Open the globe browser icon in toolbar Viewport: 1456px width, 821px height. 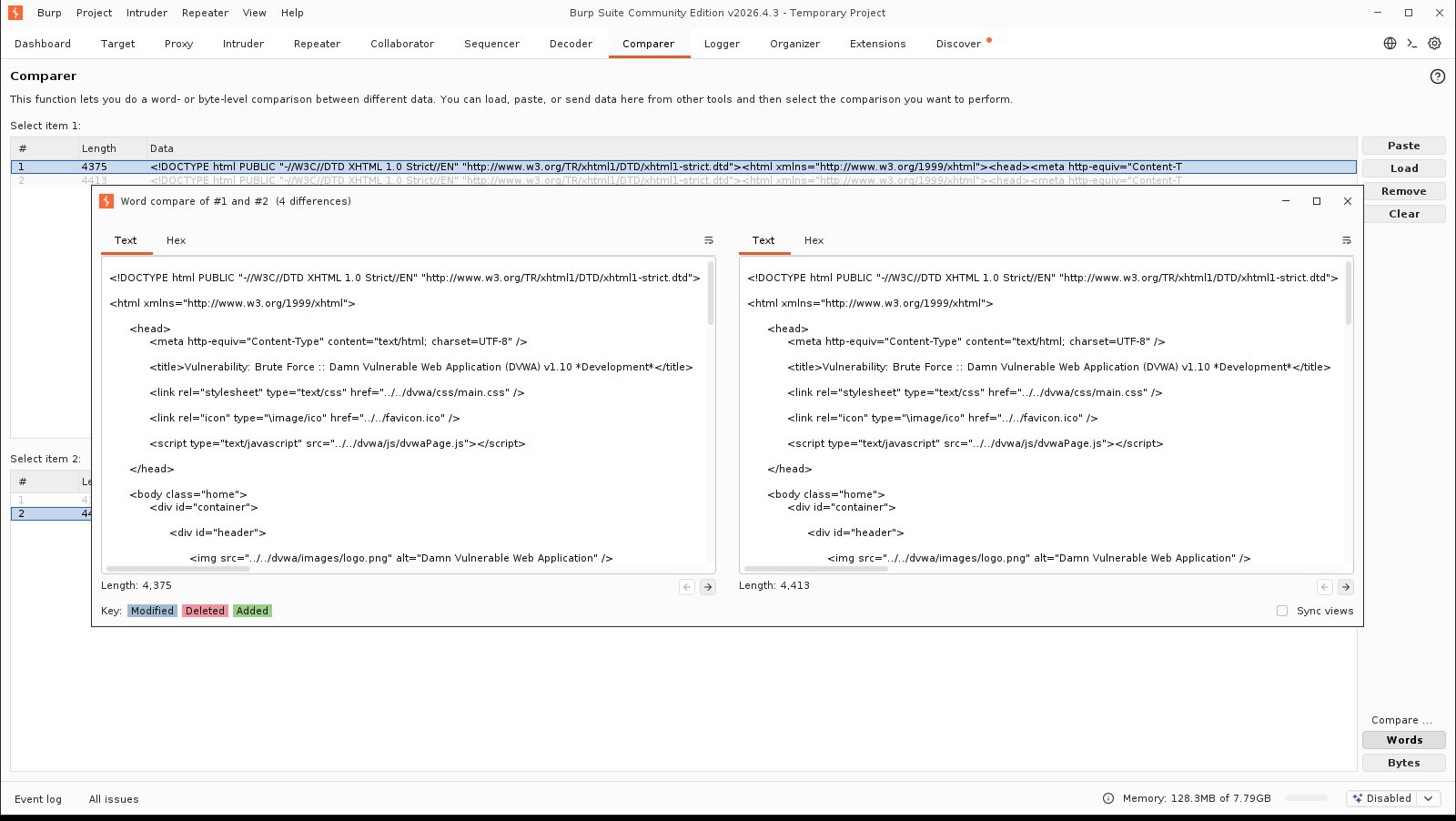click(x=1390, y=44)
